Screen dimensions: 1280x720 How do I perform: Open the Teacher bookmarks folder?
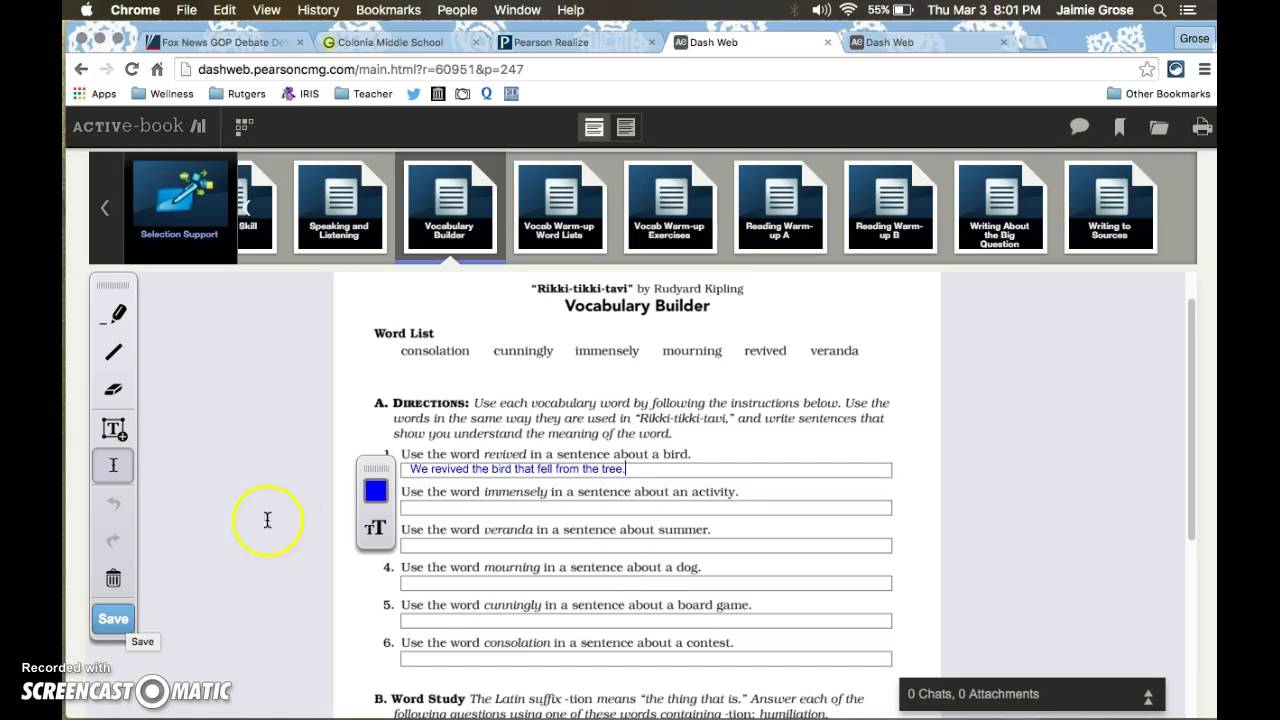[x=363, y=93]
